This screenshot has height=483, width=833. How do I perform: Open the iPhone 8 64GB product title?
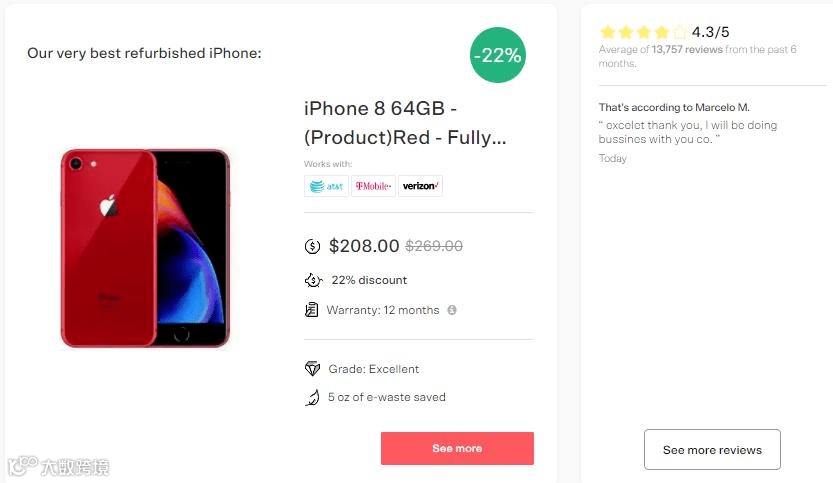point(405,123)
